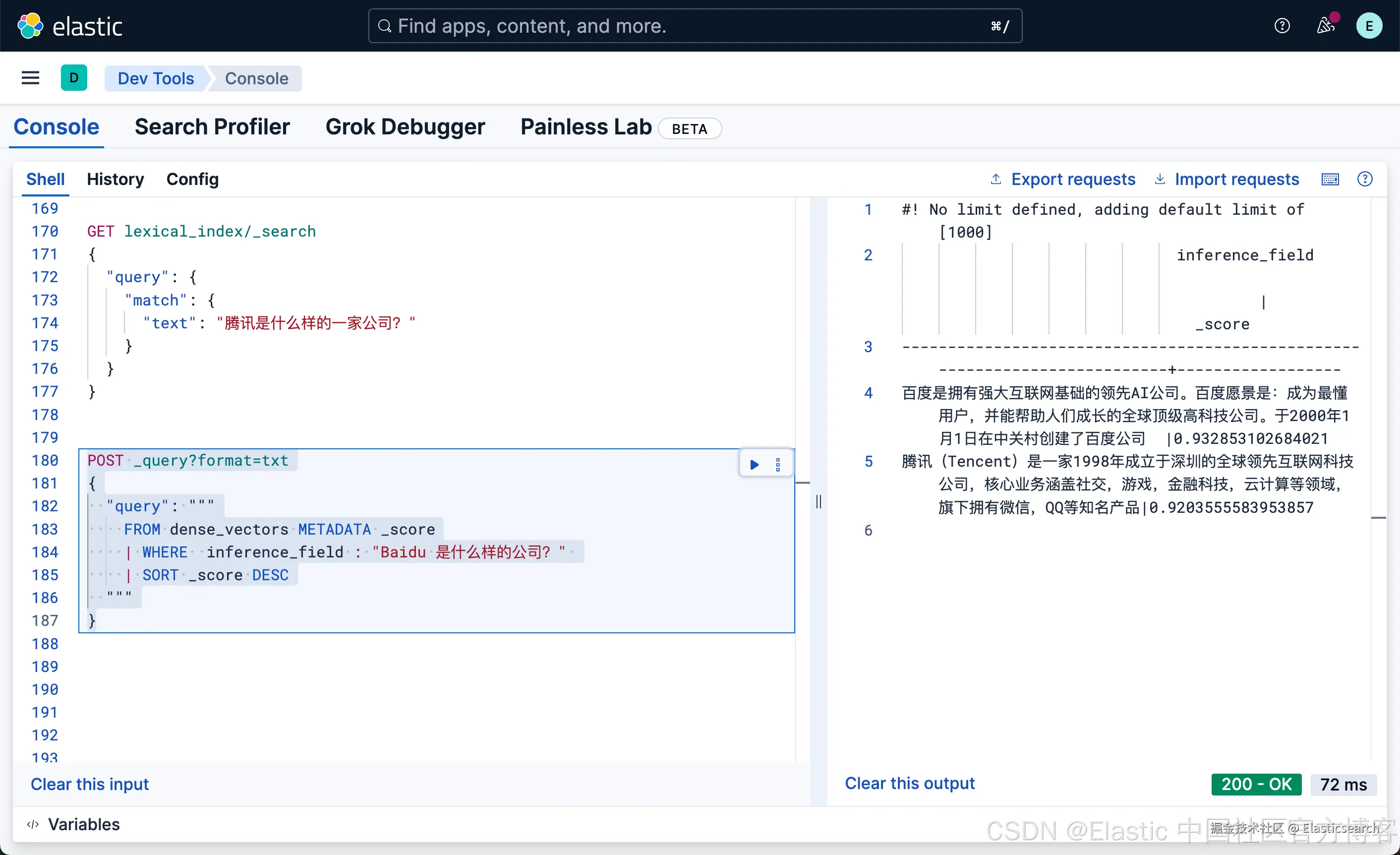Viewport: 1400px width, 855px height.
Task: Switch to the Grok Debugger tab
Action: click(x=405, y=127)
